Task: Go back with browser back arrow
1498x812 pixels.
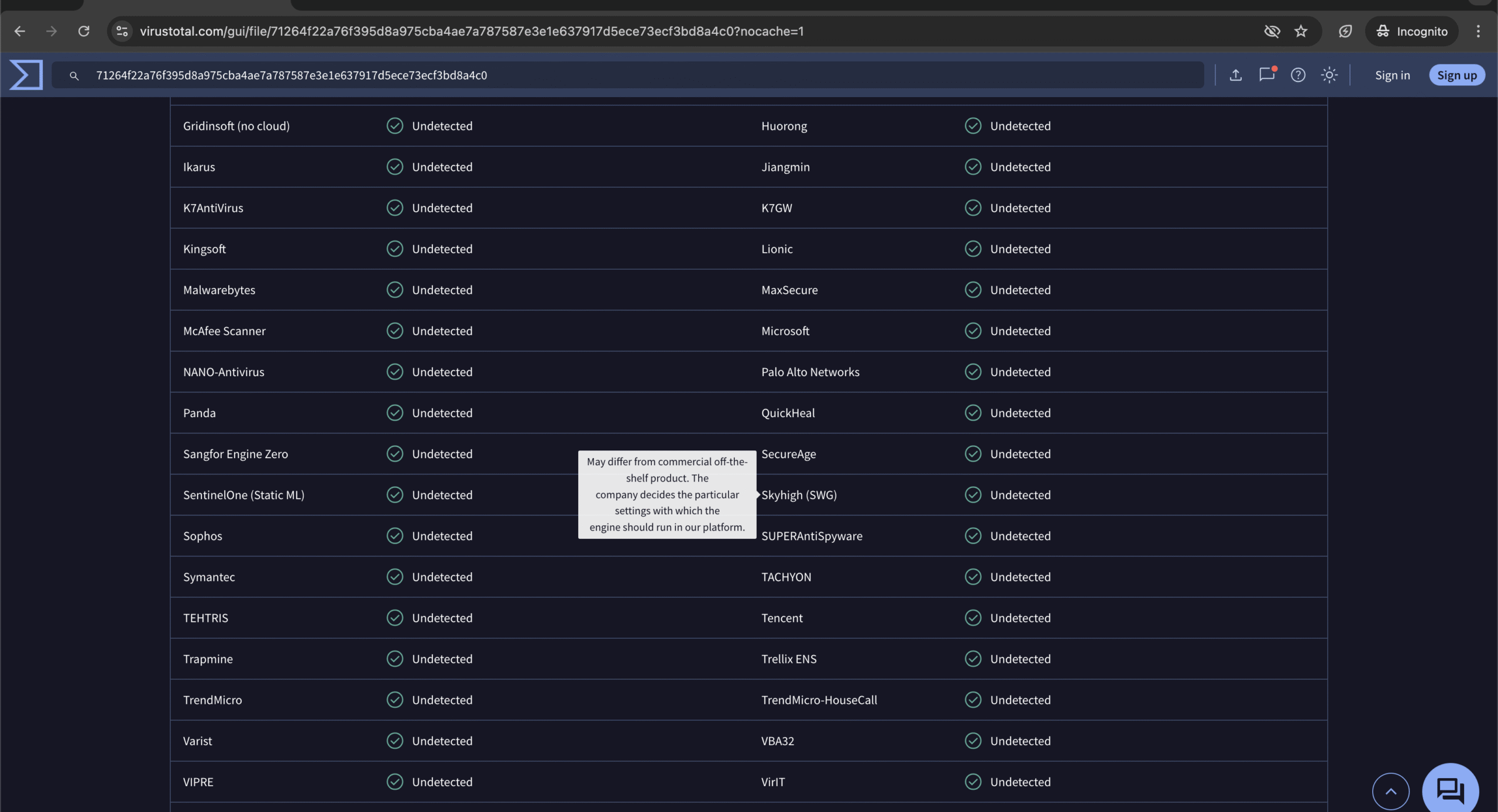Action: [19, 31]
